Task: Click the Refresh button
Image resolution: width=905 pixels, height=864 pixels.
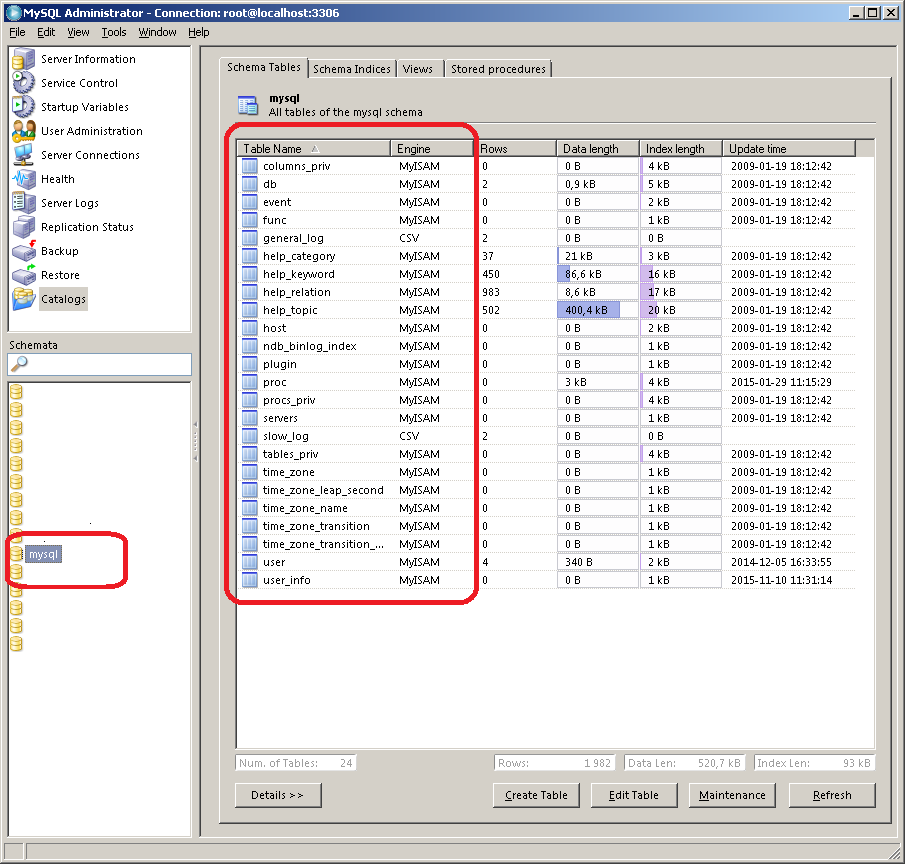Action: coord(832,795)
